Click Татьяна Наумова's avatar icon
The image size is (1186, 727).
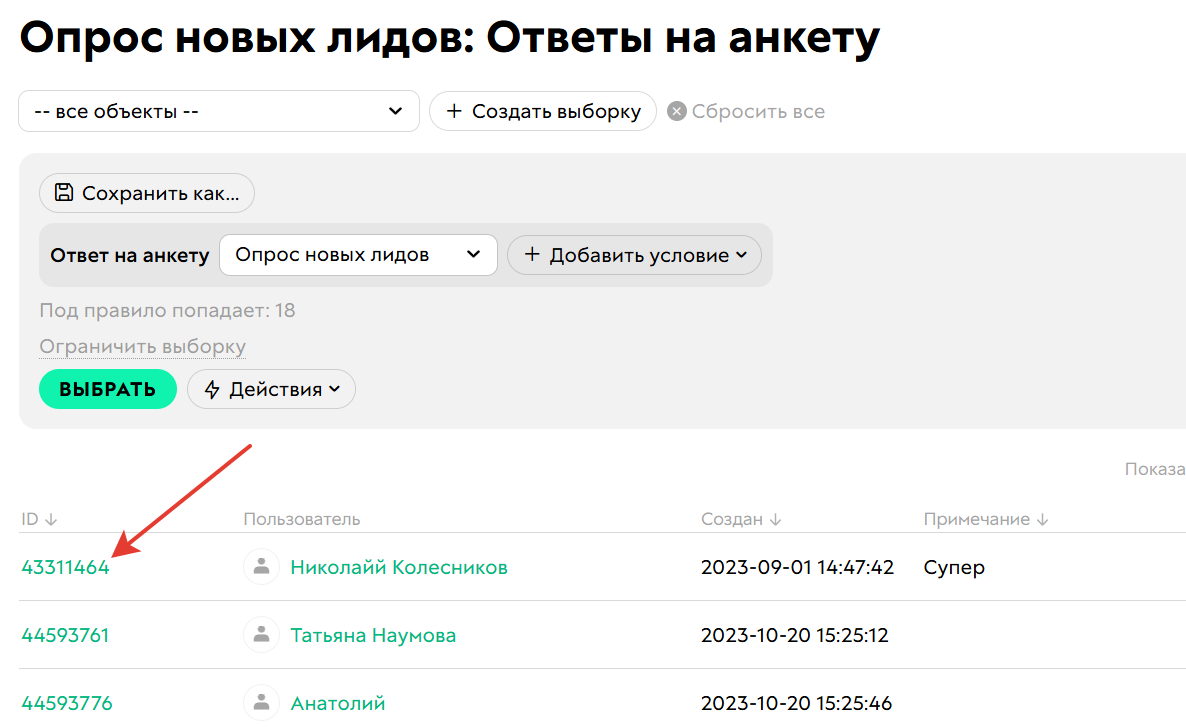[260, 635]
